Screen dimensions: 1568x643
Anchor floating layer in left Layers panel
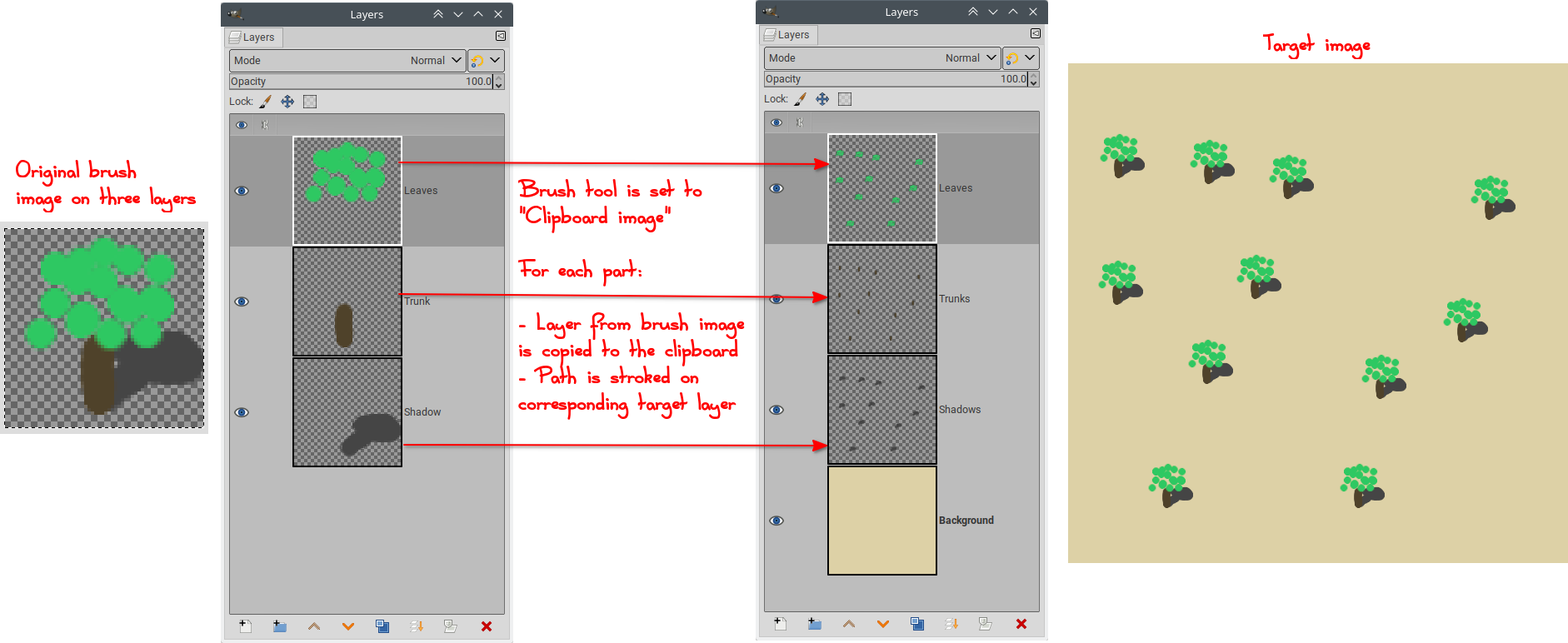point(417,626)
